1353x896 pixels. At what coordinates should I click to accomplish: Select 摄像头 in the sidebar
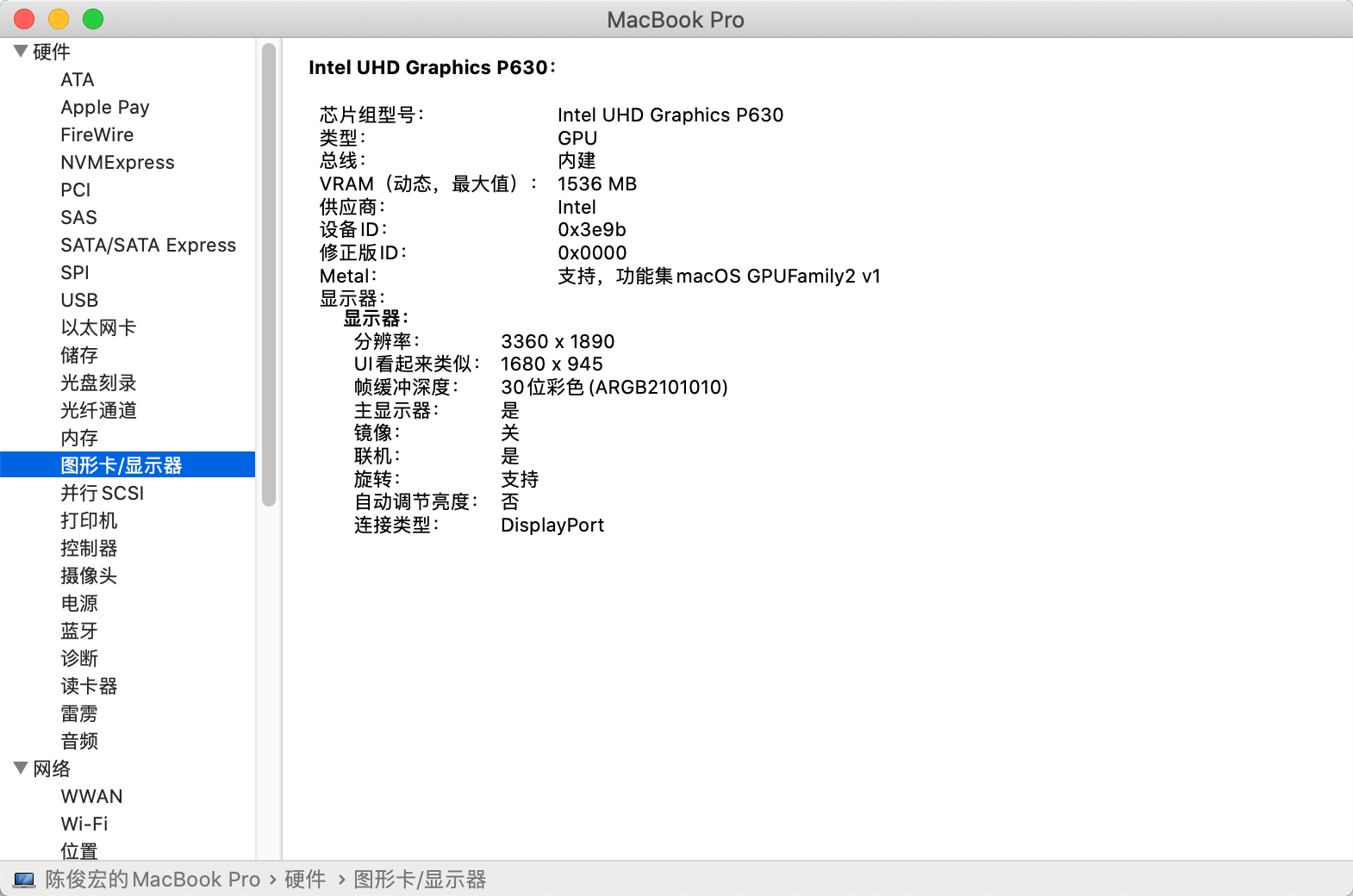[89, 576]
